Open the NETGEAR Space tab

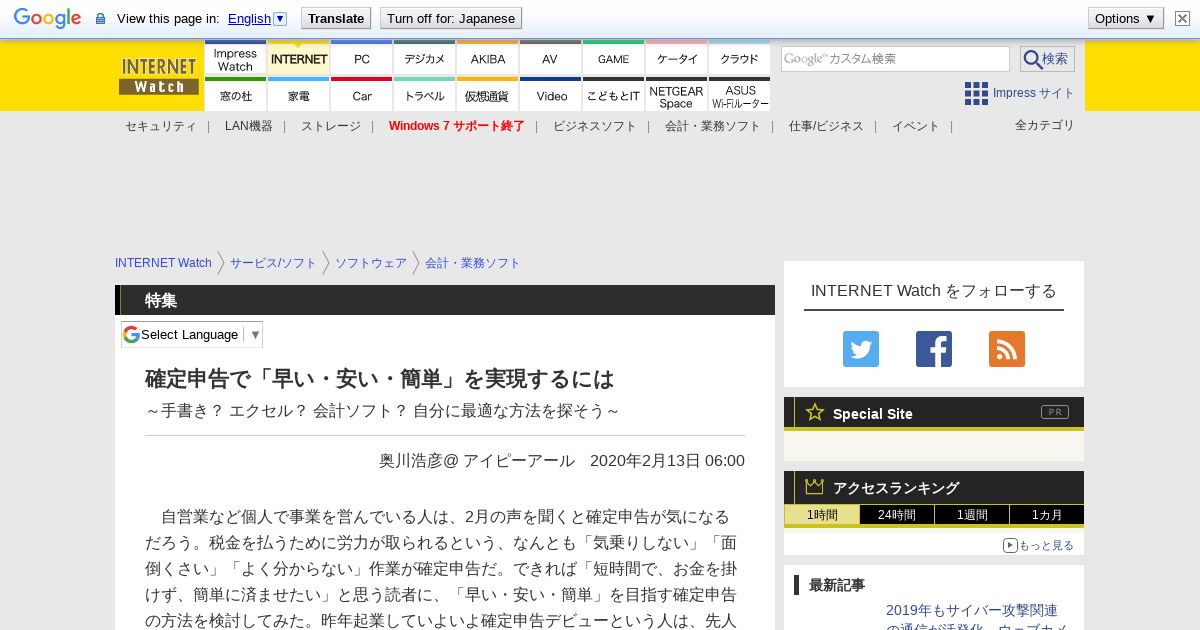(x=677, y=95)
